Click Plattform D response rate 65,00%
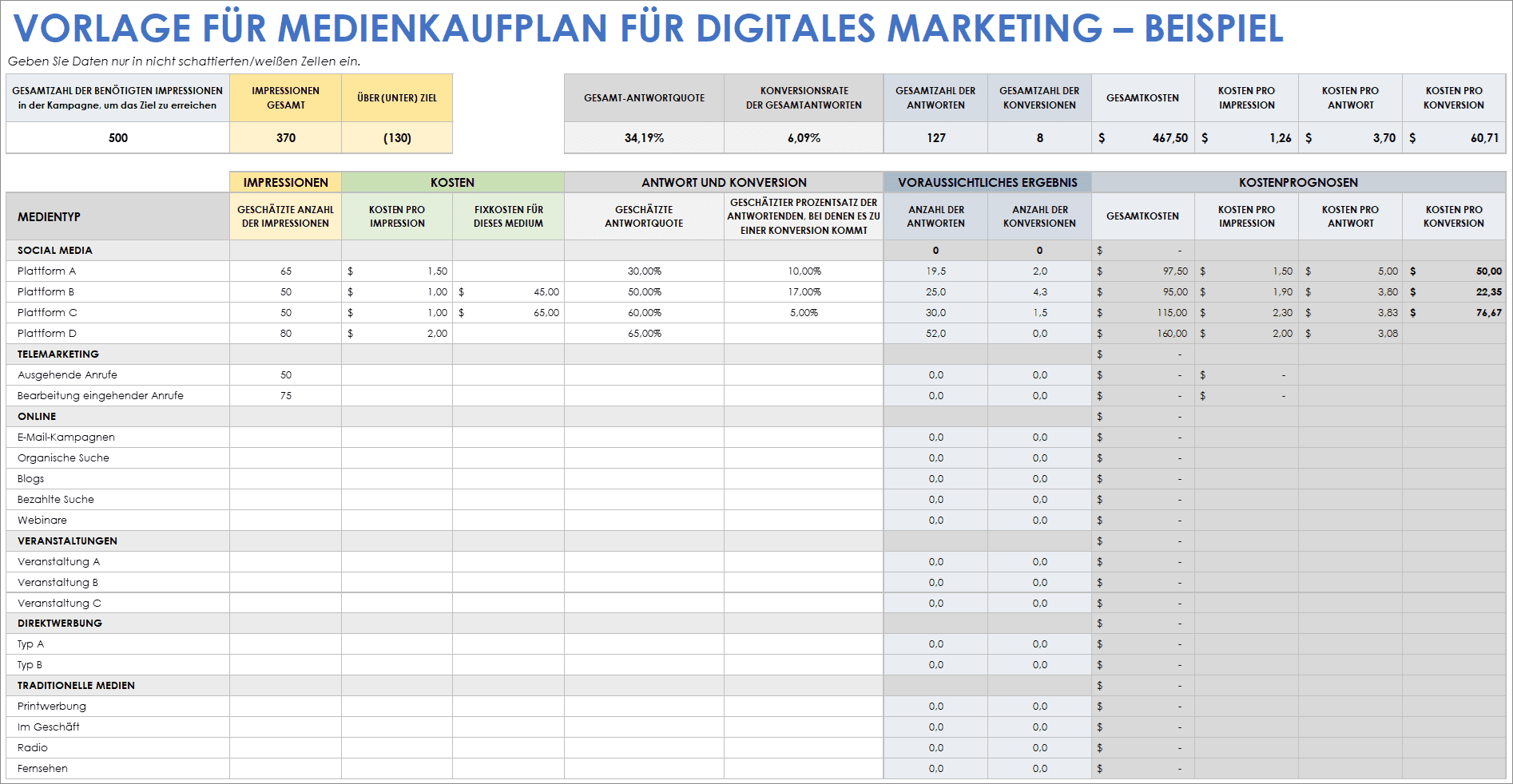 coord(644,333)
